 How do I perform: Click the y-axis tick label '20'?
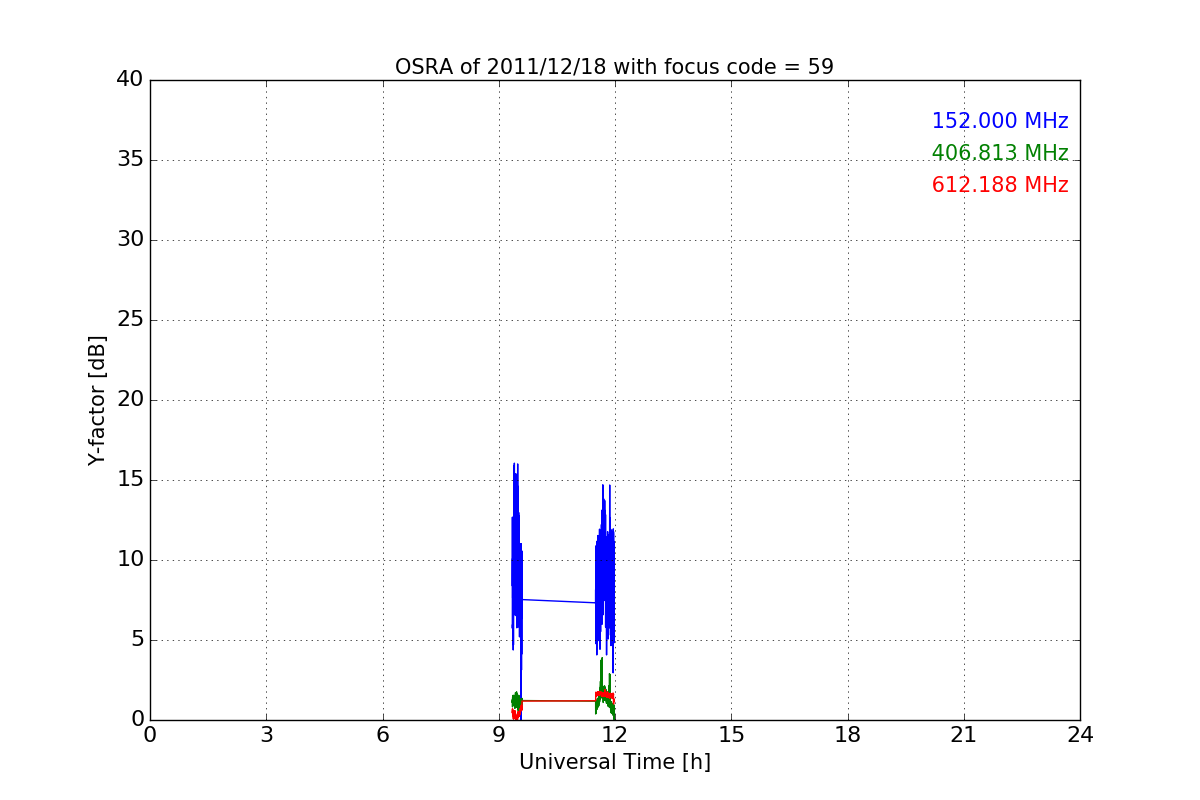[x=130, y=400]
